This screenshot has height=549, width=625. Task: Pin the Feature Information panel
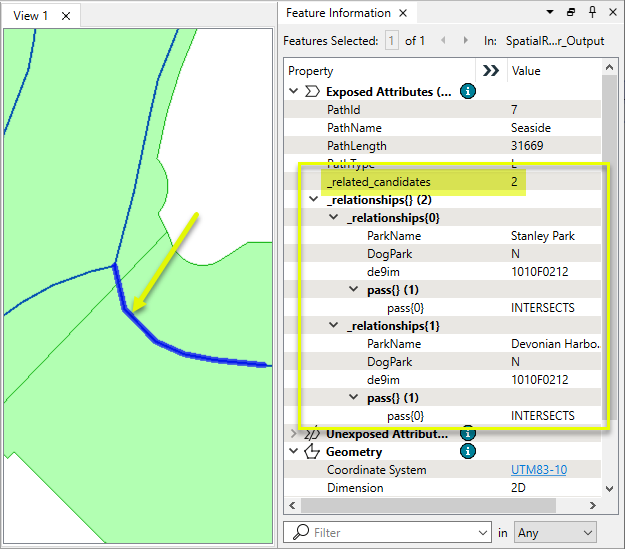[x=589, y=13]
